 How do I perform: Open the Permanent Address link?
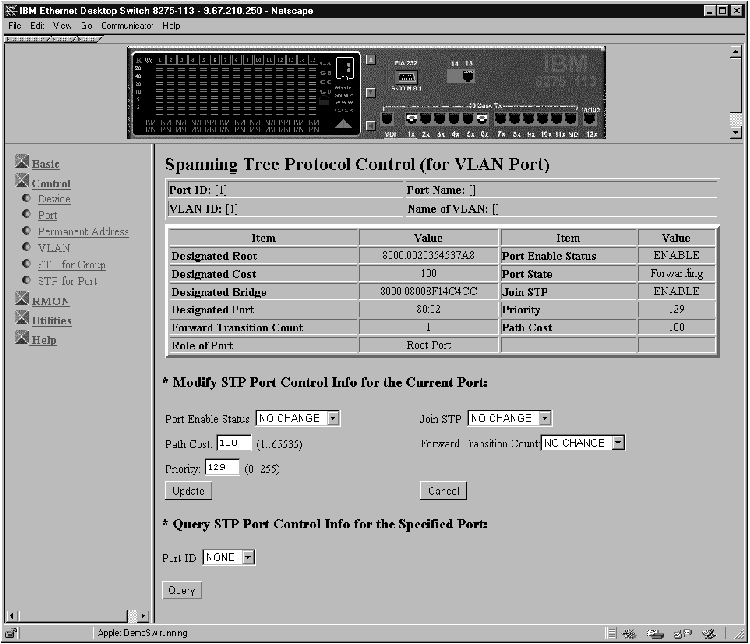click(x=83, y=232)
